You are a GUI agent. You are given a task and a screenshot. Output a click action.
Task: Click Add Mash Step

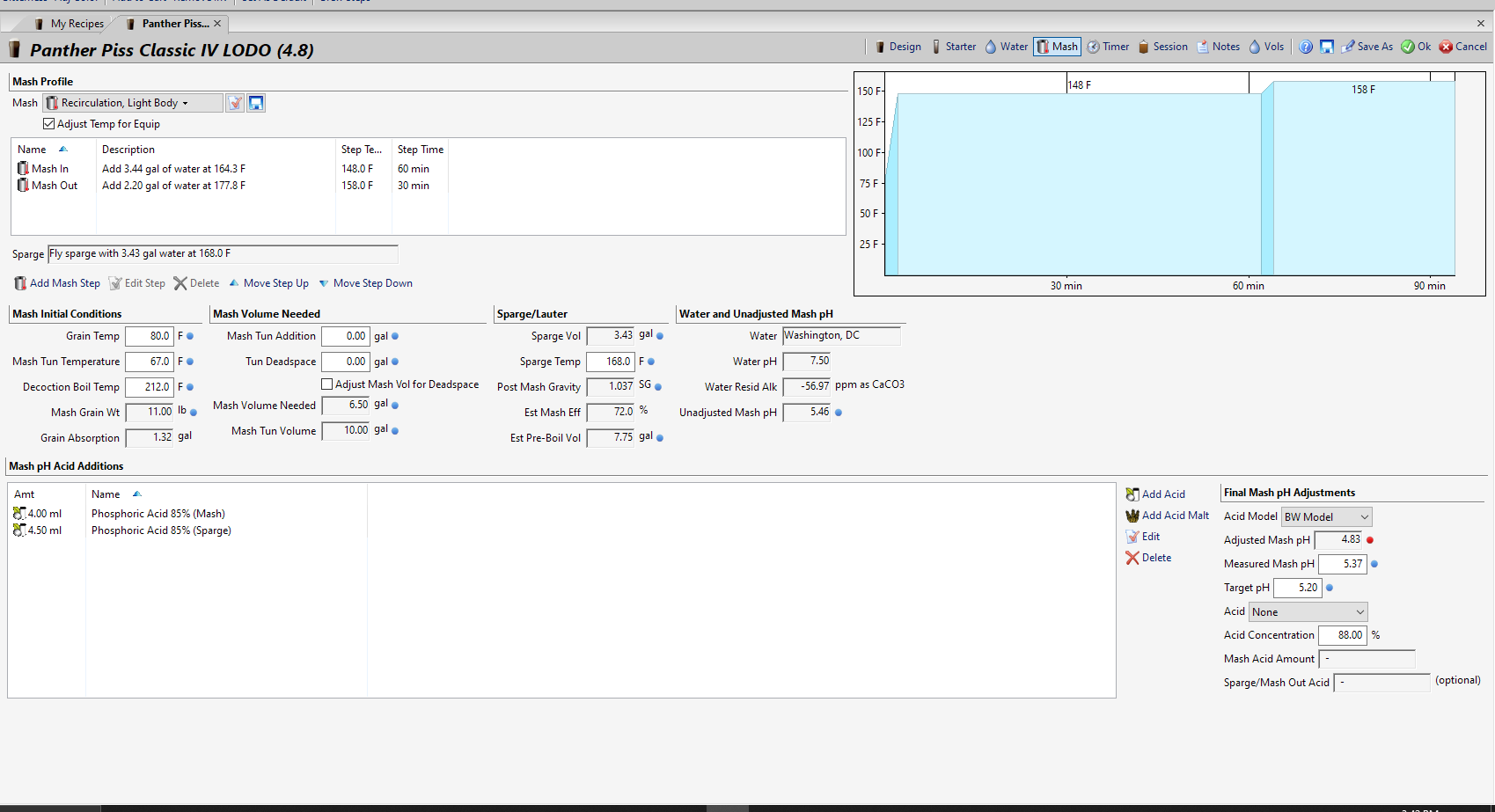(57, 283)
